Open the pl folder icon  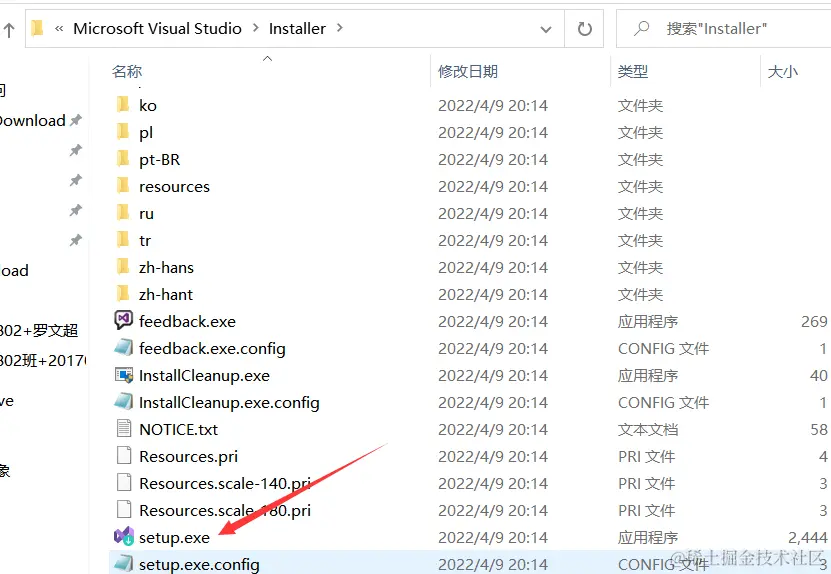pyautogui.click(x=123, y=131)
